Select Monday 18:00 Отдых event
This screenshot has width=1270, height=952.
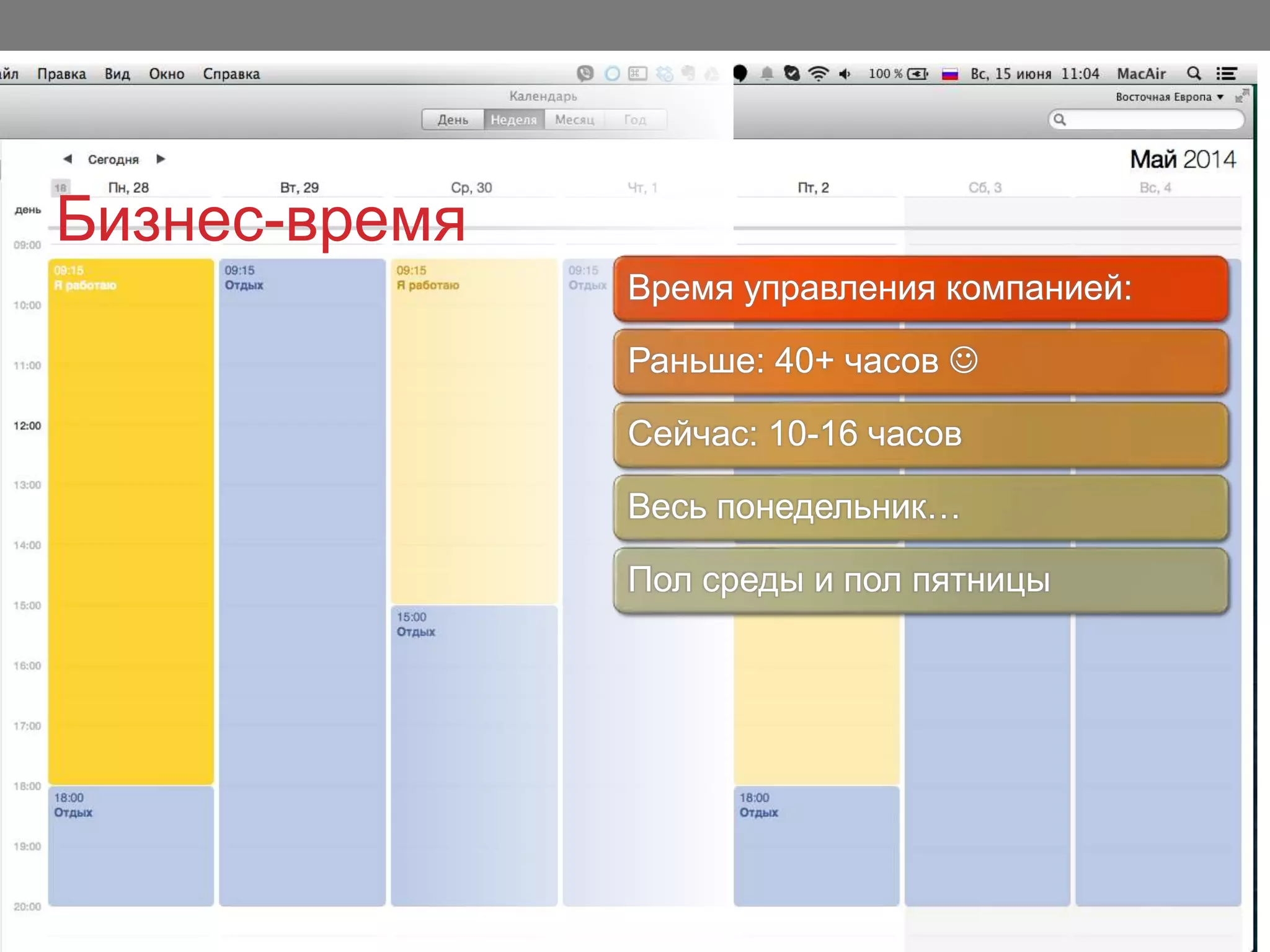[131, 846]
